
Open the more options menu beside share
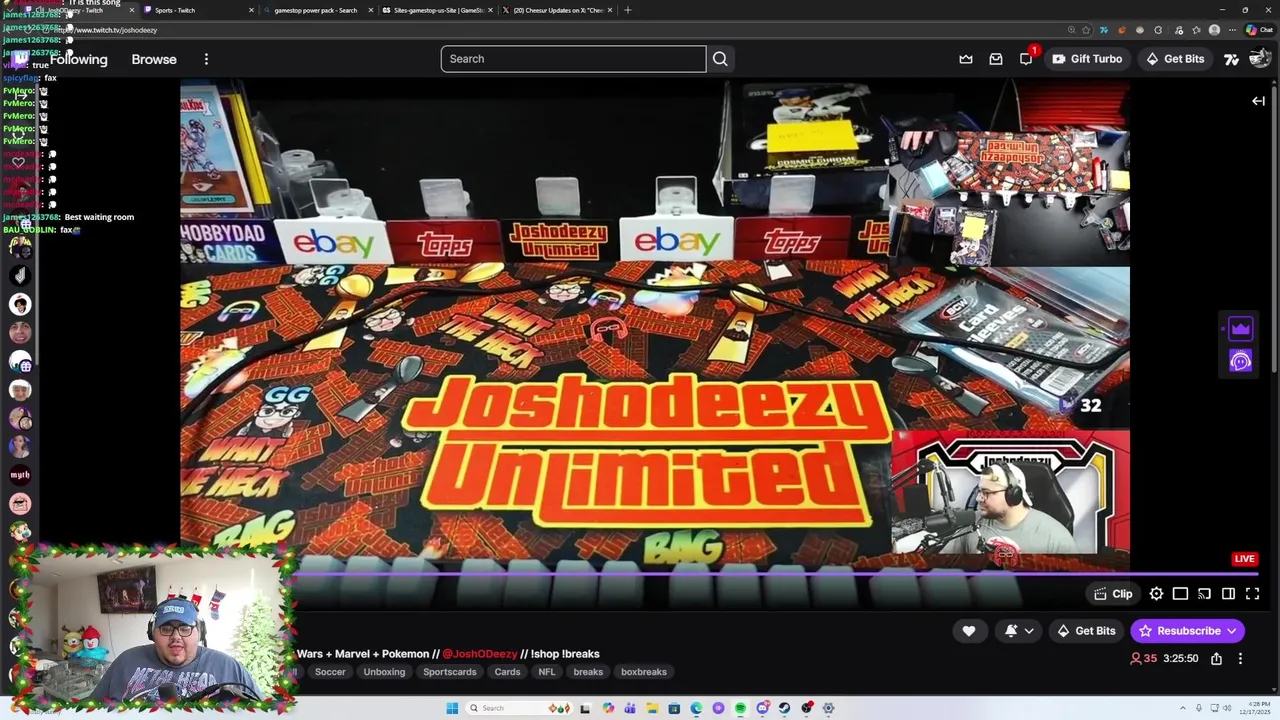pos(1240,659)
